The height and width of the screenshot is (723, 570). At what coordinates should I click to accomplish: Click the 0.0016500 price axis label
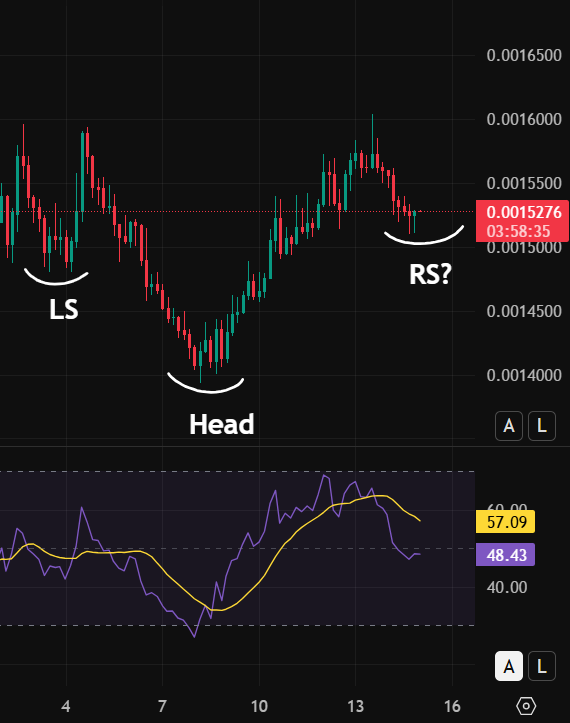524,55
